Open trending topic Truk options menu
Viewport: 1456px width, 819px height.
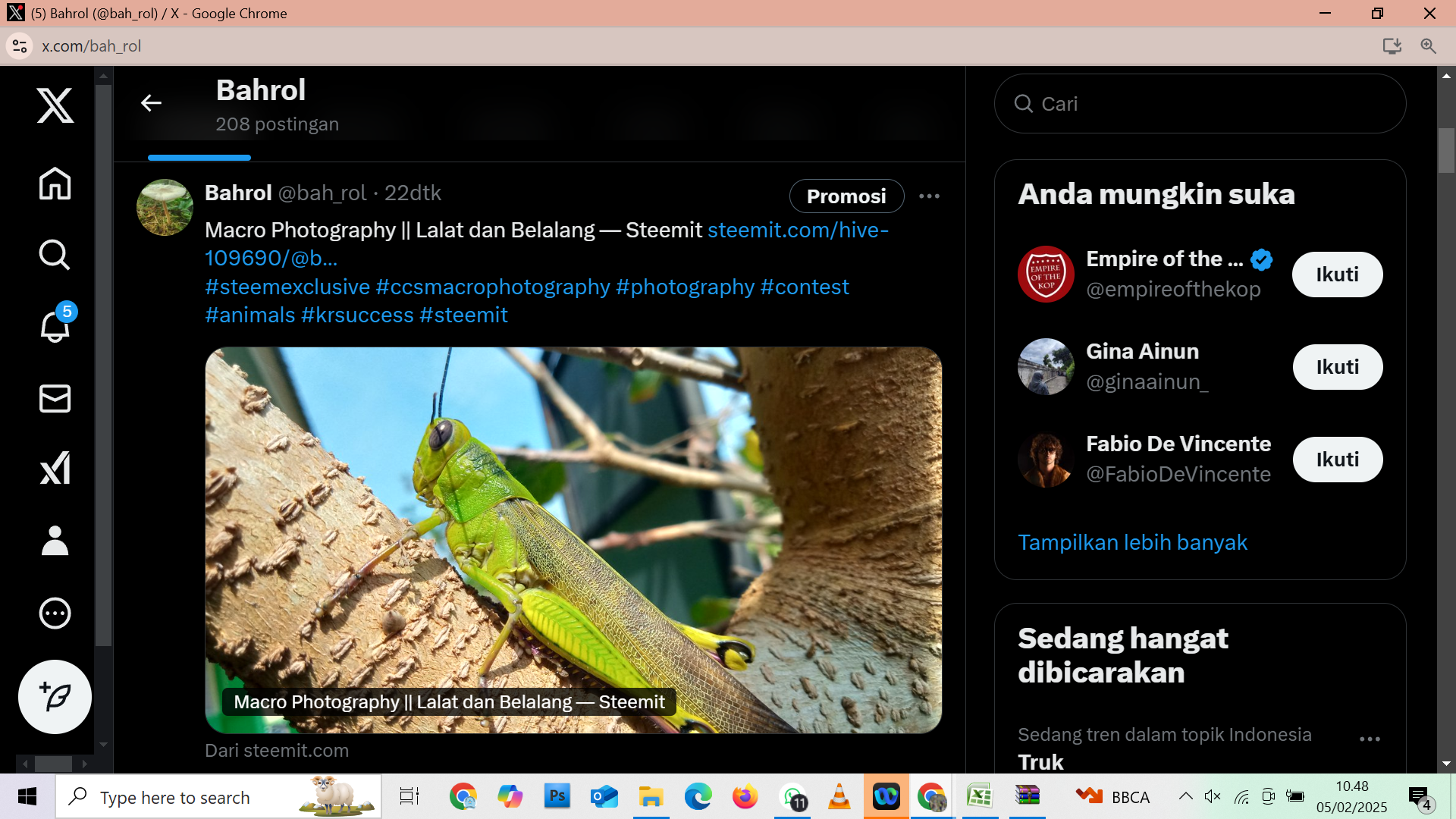[1370, 739]
